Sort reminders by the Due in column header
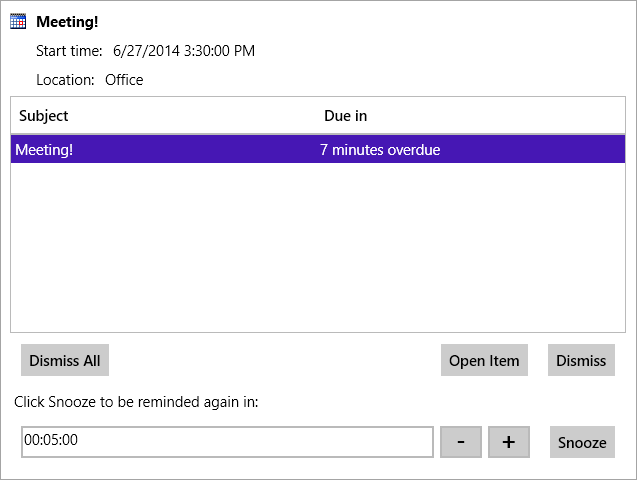The width and height of the screenshot is (637, 480). pos(345,116)
